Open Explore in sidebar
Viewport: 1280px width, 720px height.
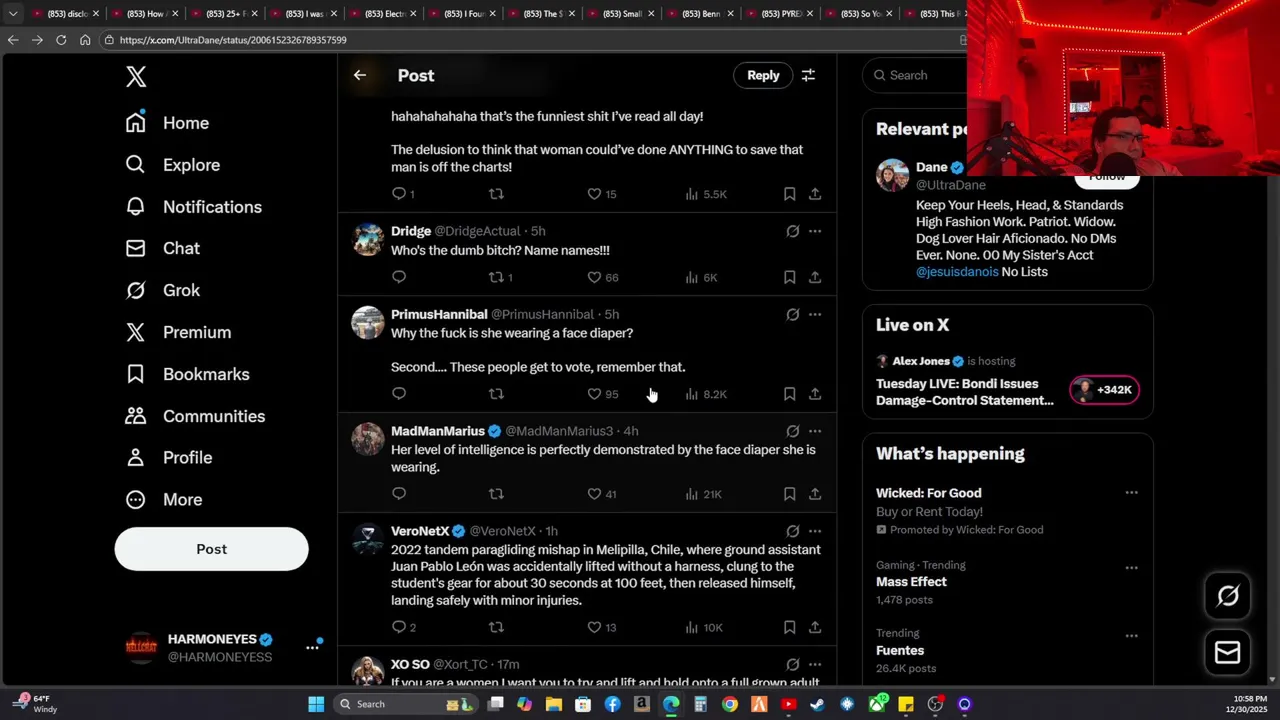(172, 165)
